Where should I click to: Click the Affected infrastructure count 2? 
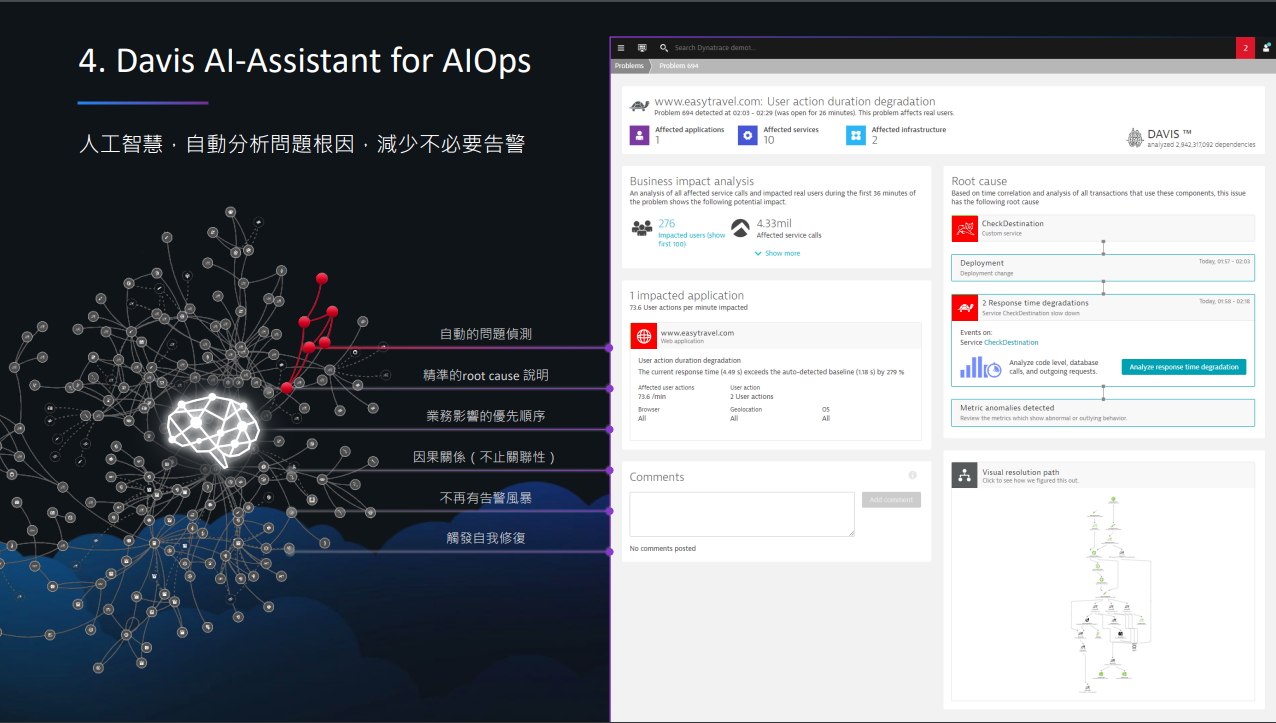pyautogui.click(x=875, y=141)
